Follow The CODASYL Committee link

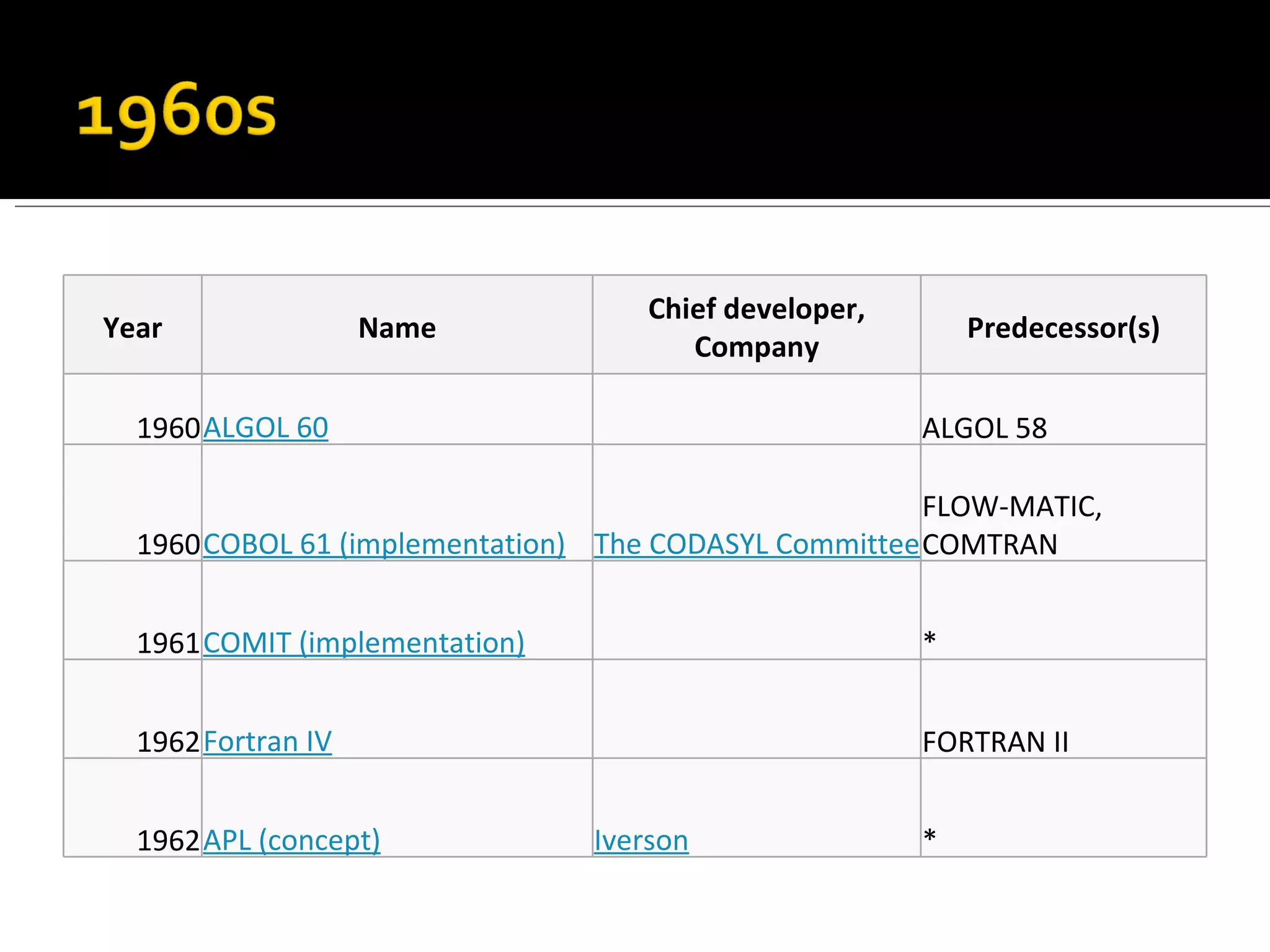[x=757, y=544]
